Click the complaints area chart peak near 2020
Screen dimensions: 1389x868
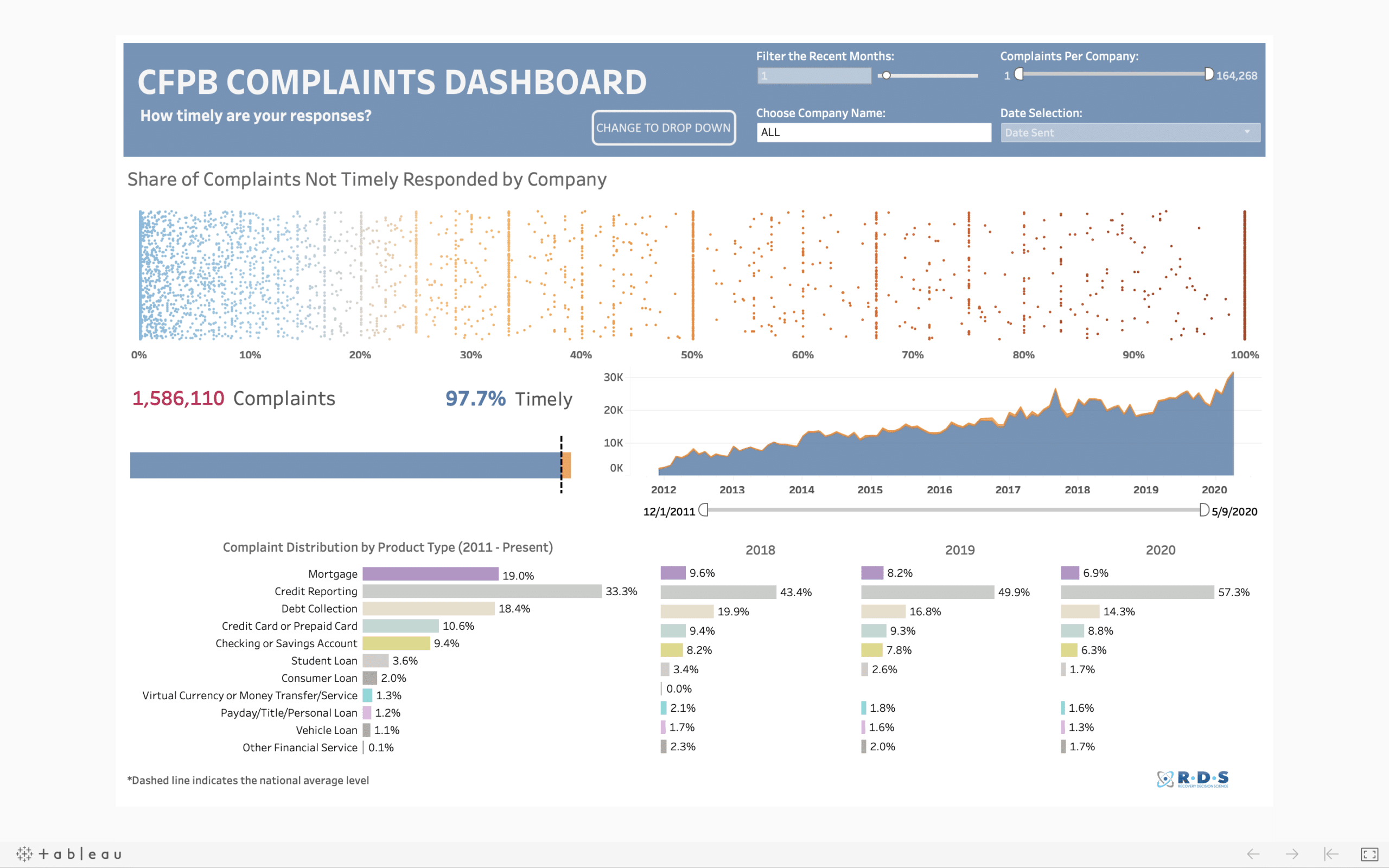[1232, 374]
